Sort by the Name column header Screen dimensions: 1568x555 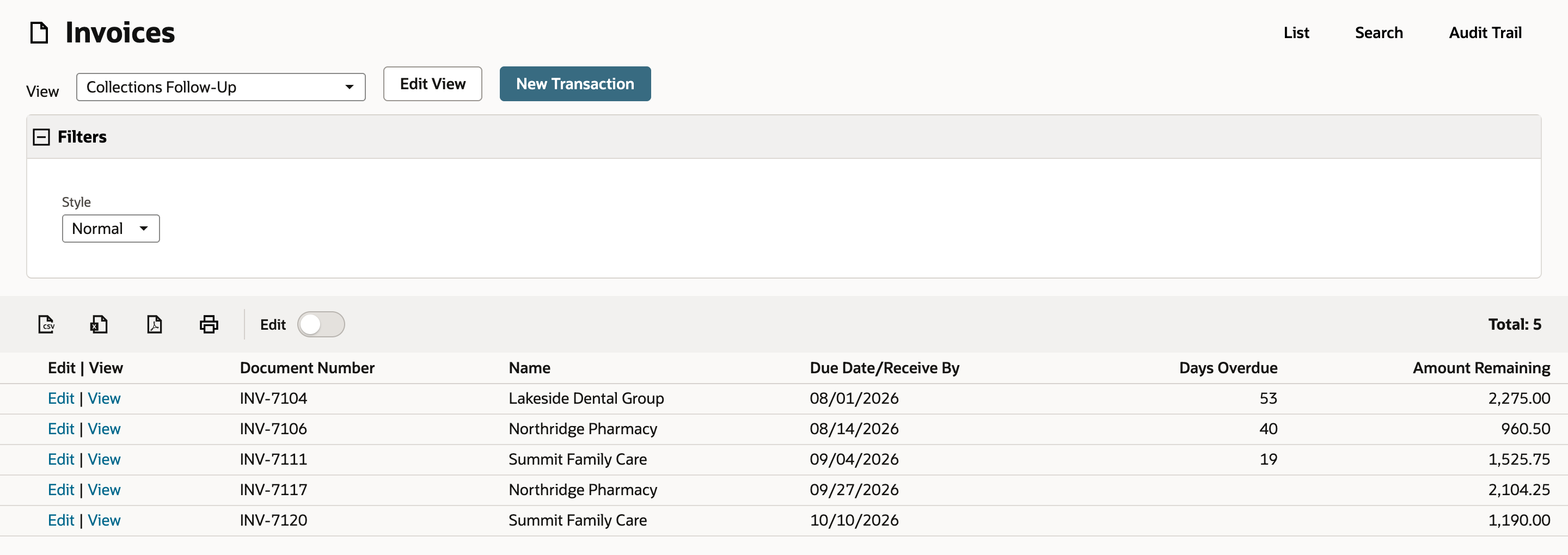(529, 368)
